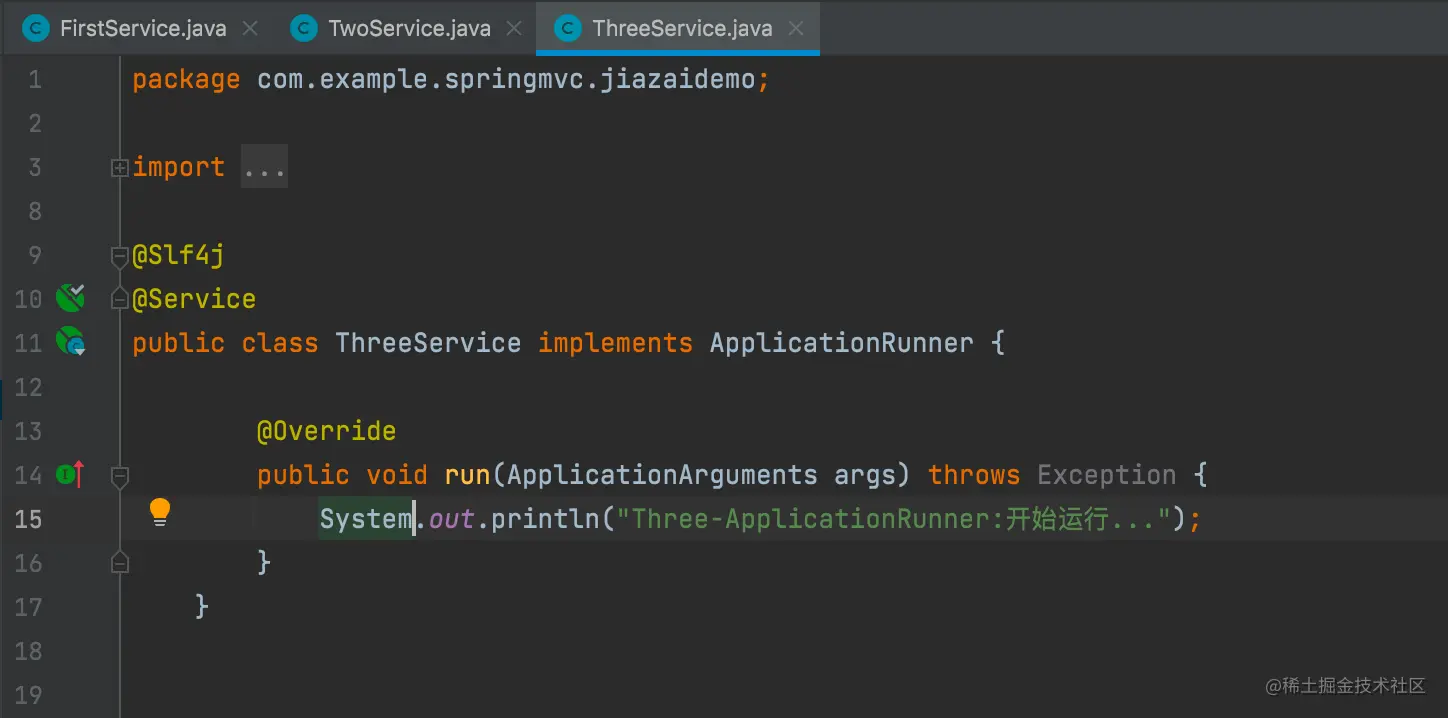Click the println method call

pos(544,519)
